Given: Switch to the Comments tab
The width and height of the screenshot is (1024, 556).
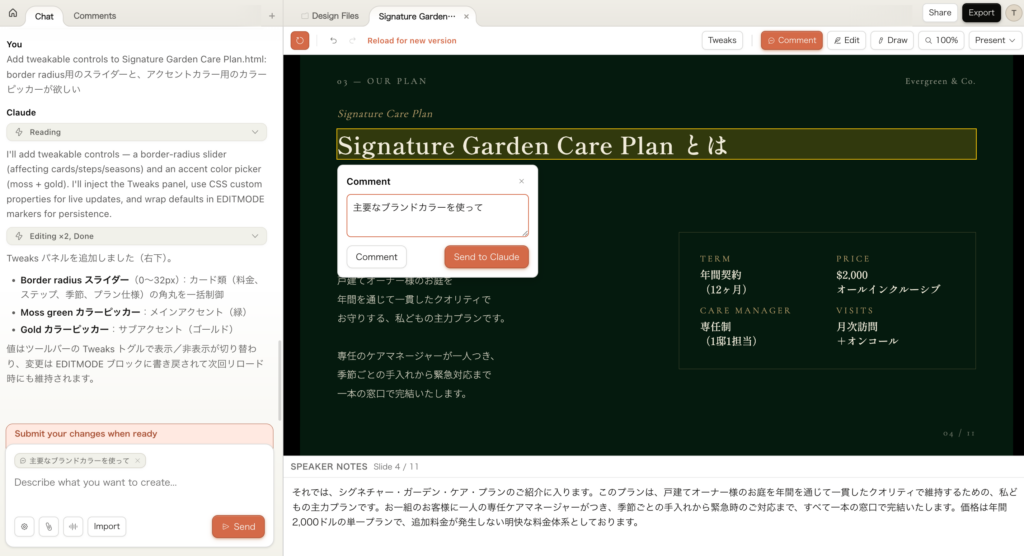Looking at the screenshot, I should pyautogui.click(x=95, y=16).
